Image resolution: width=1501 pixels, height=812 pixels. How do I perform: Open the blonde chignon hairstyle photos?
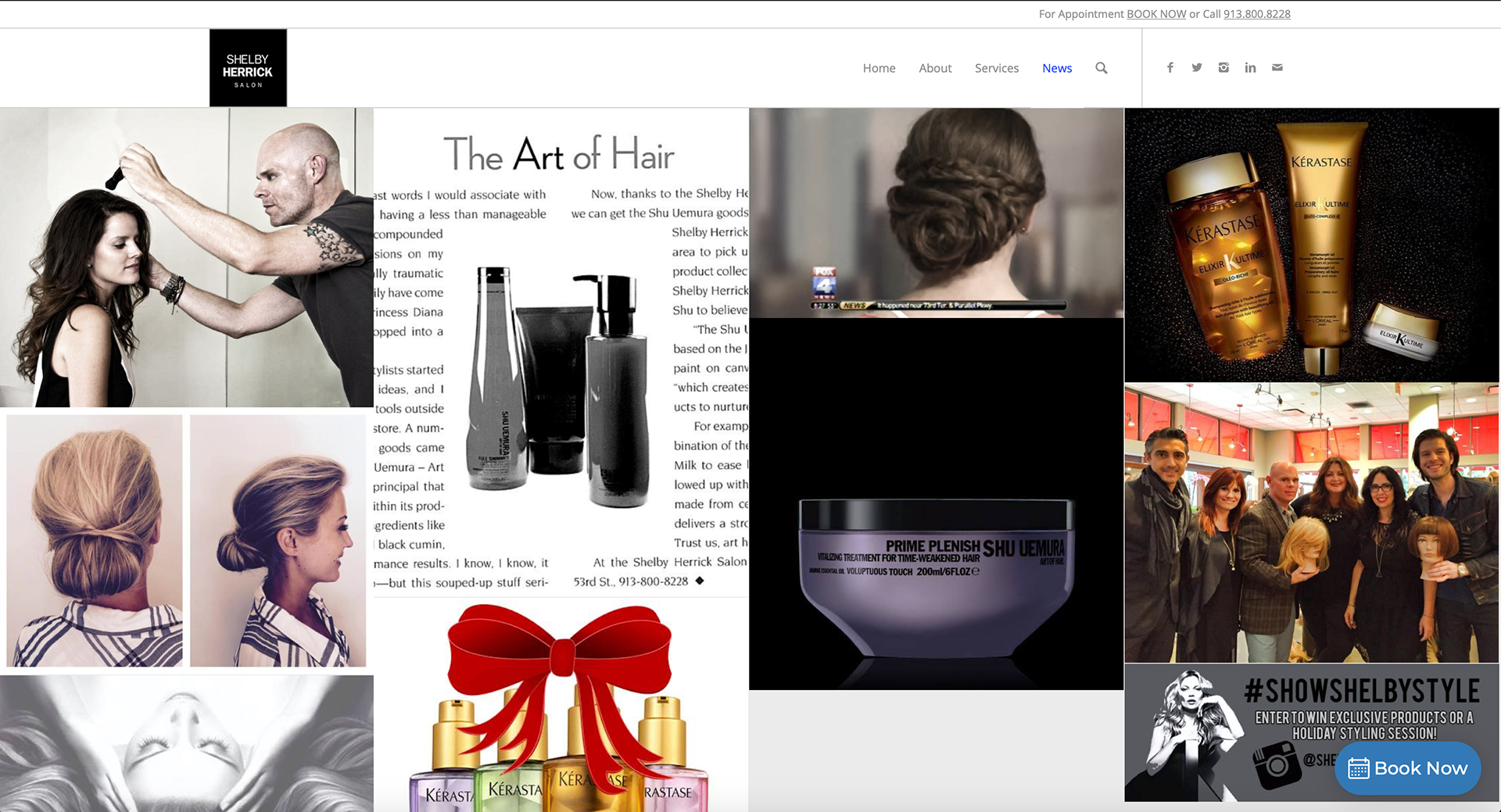tap(187, 541)
